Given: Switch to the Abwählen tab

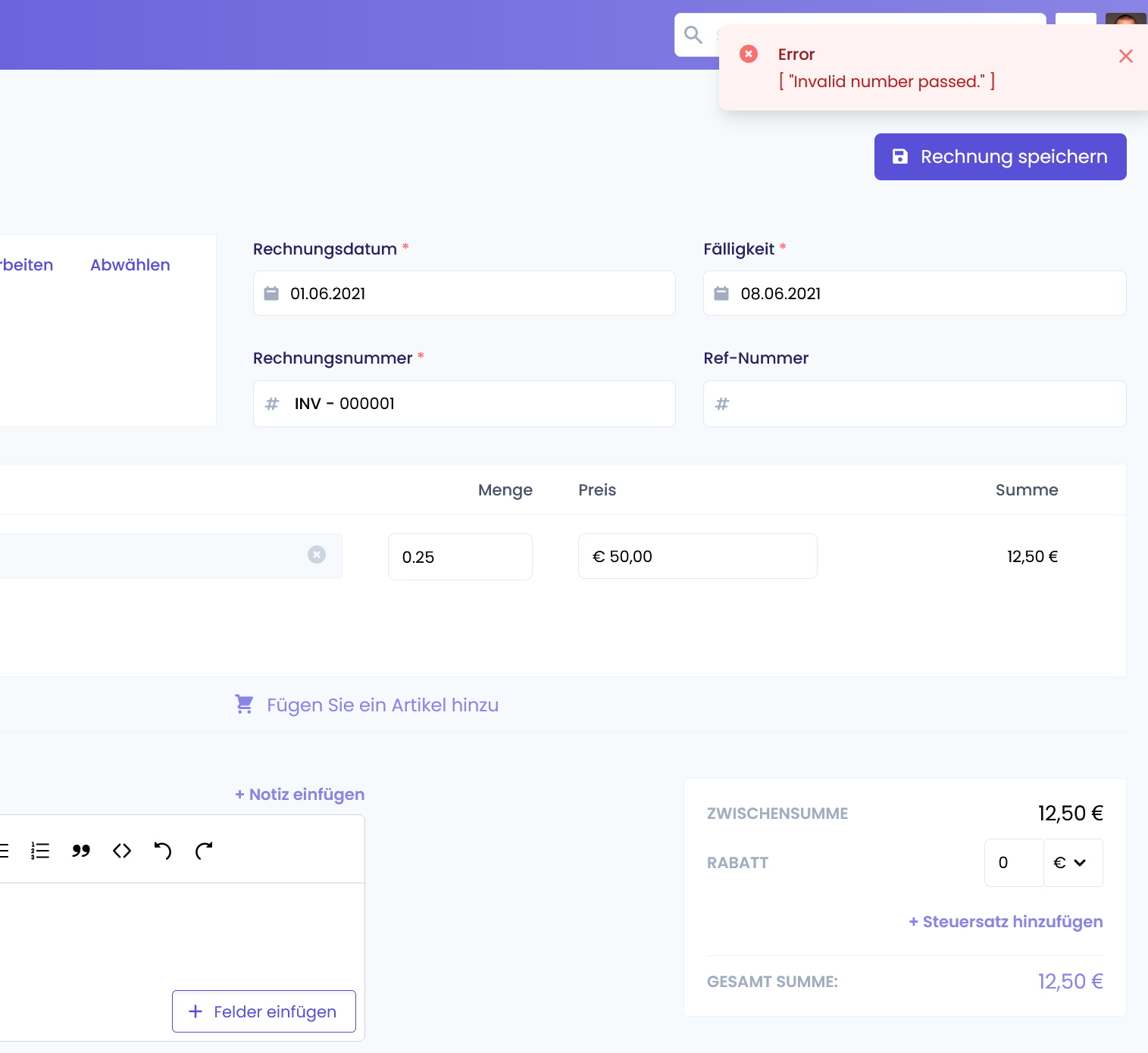Looking at the screenshot, I should pos(130,264).
